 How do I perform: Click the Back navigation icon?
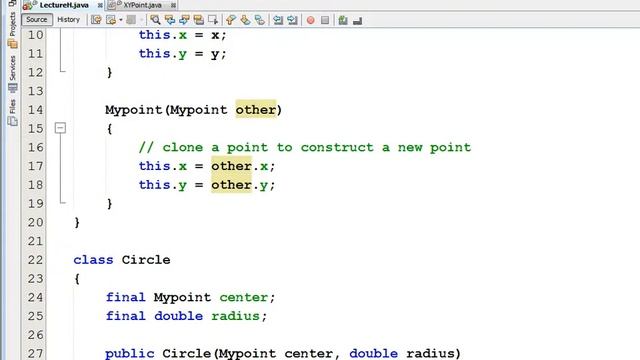pyautogui.click(x=111, y=20)
